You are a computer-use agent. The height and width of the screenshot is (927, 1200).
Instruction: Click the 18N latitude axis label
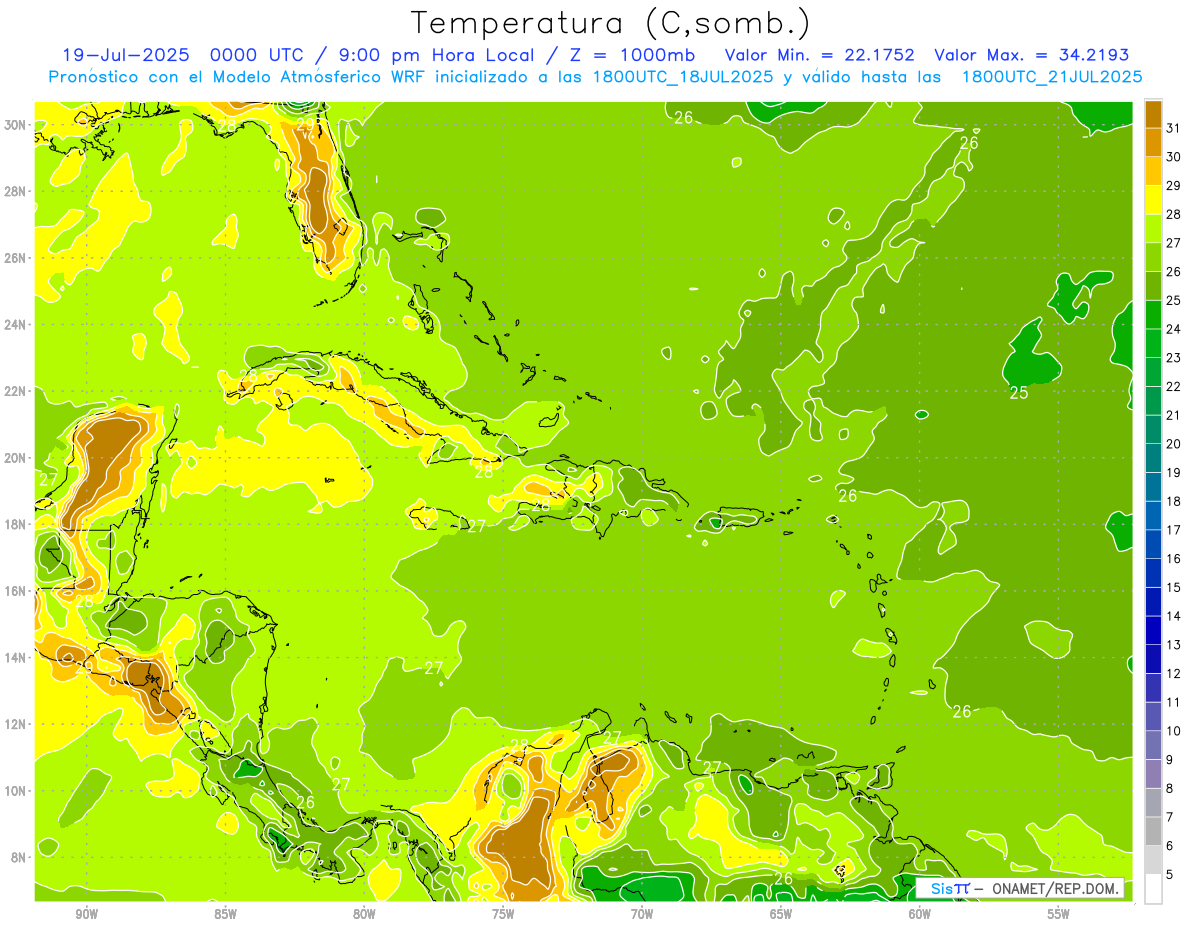click(x=15, y=524)
